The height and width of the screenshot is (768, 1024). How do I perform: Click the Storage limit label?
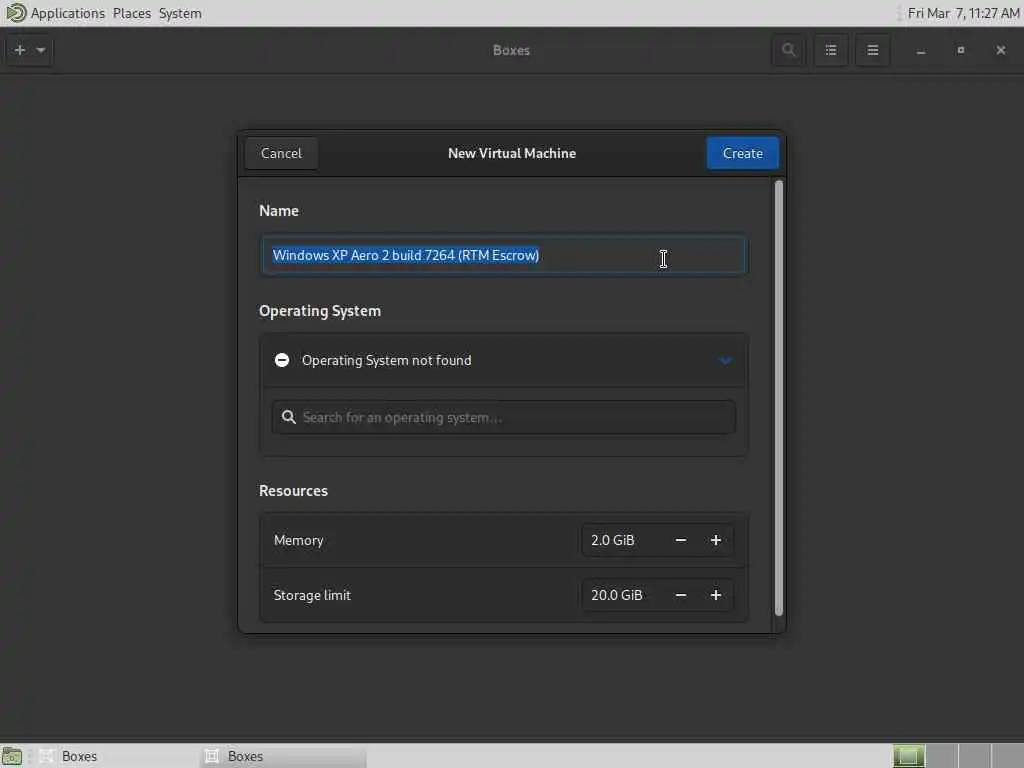coord(312,595)
